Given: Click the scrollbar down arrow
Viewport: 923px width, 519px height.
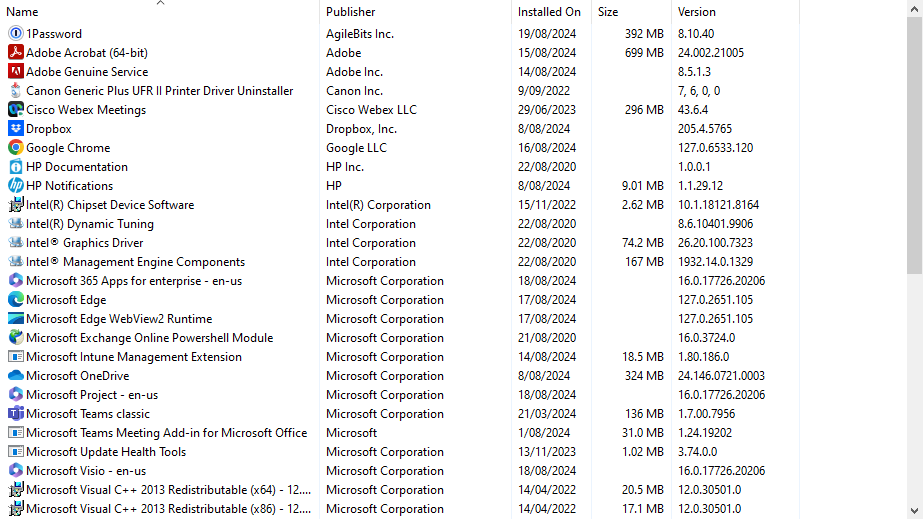Looking at the screenshot, I should pyautogui.click(x=914, y=511).
